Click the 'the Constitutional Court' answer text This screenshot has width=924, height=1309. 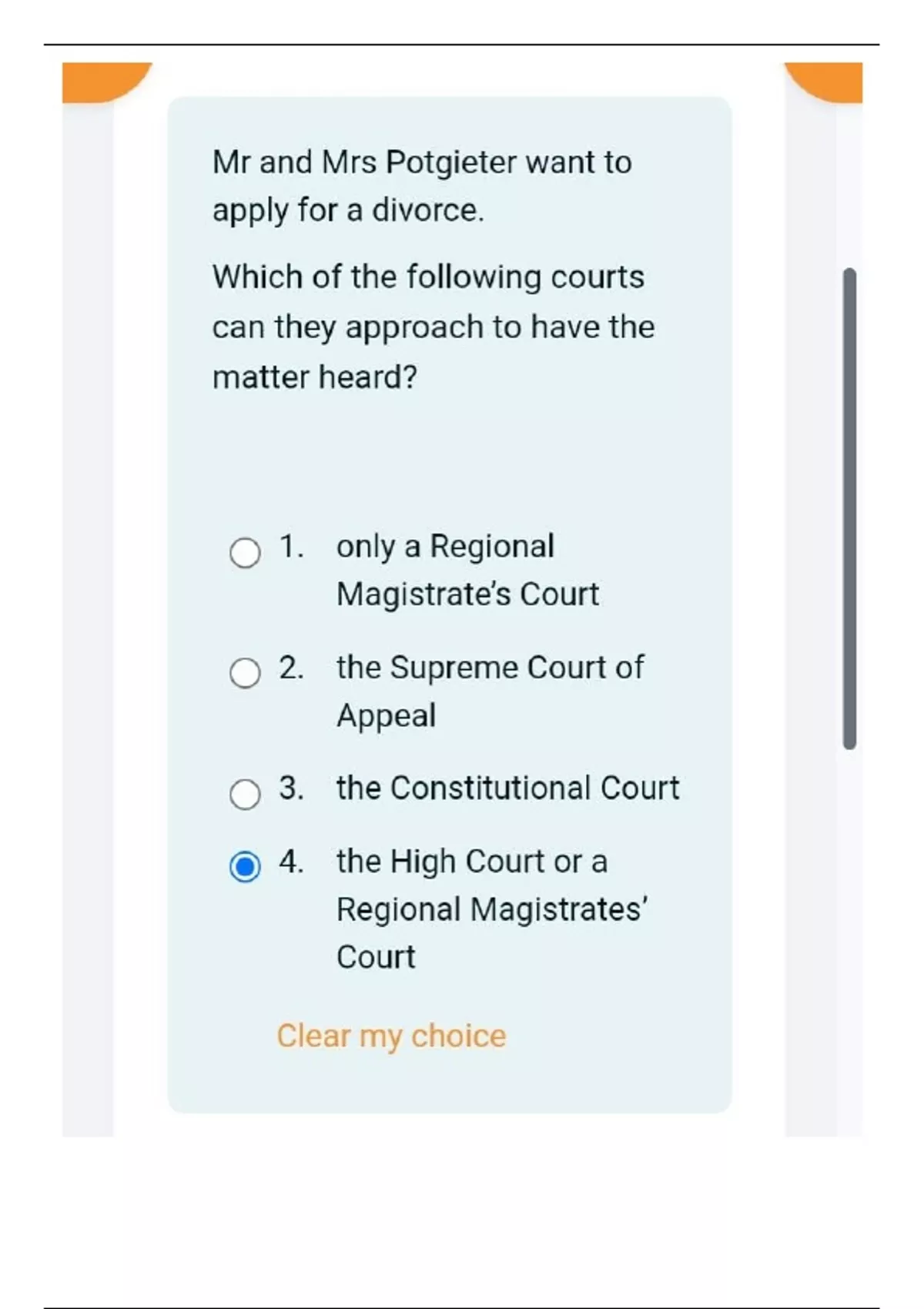[x=507, y=788]
